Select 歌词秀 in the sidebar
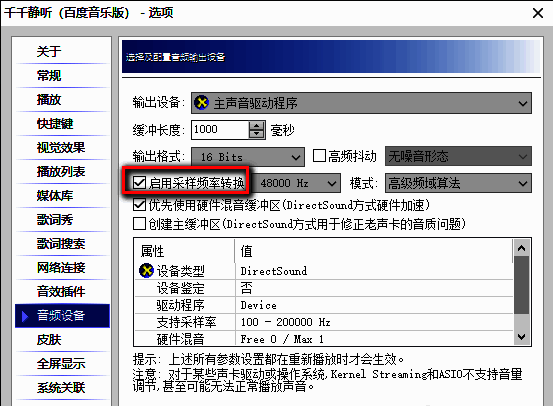This screenshot has height=406, width=553. (55, 219)
